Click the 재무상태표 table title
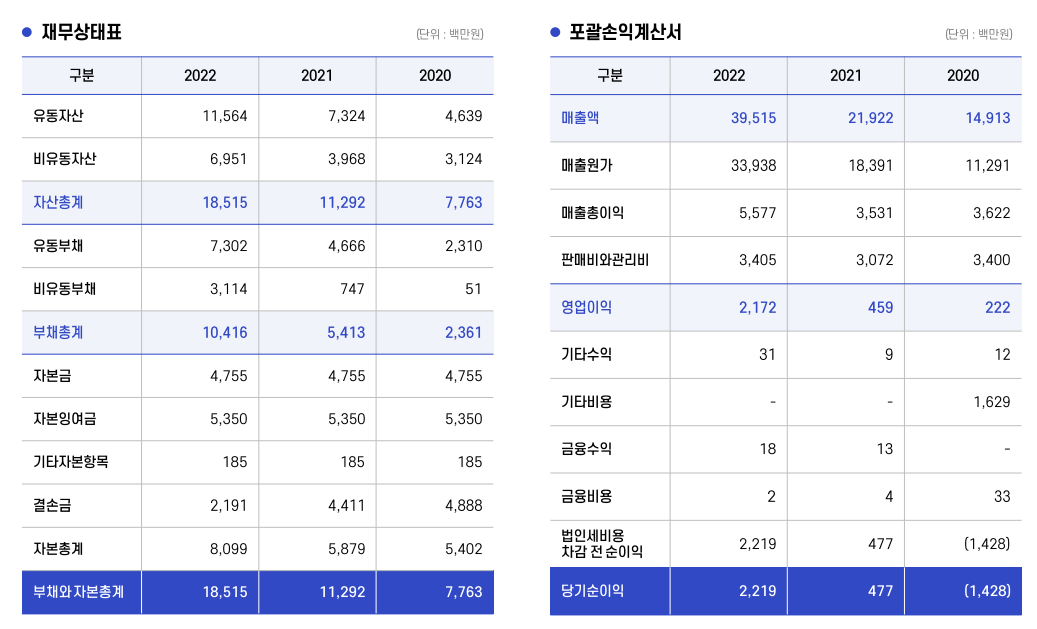This screenshot has width=1037, height=629. (81, 32)
